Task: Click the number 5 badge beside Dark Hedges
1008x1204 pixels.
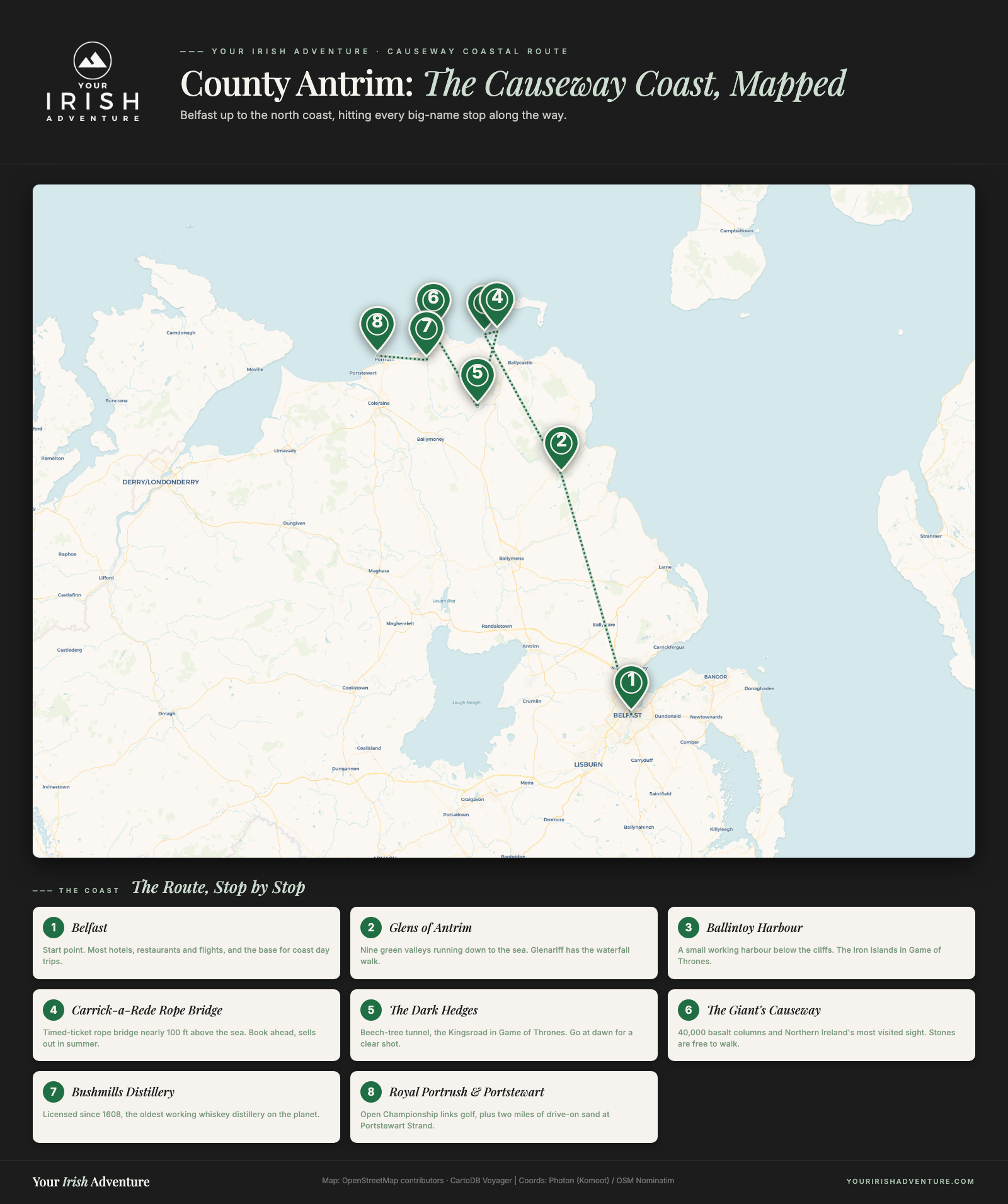Action: [371, 1010]
